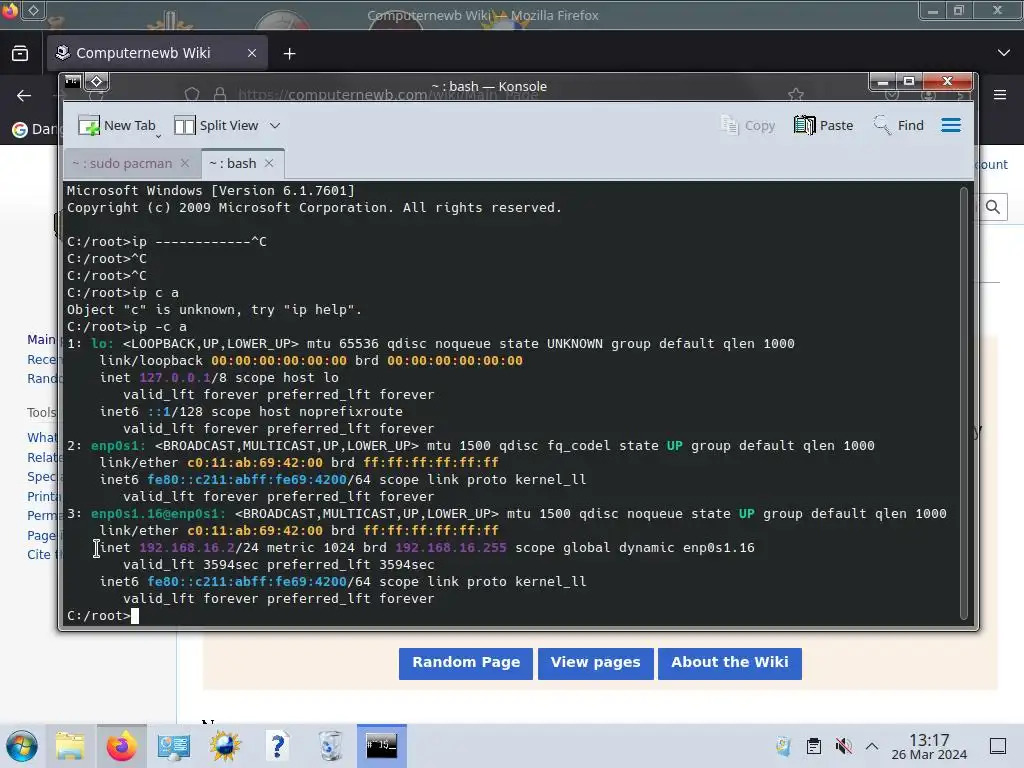Image resolution: width=1024 pixels, height=768 pixels.
Task: Click the tray notification icon left of clipboard
Action: tap(783, 746)
